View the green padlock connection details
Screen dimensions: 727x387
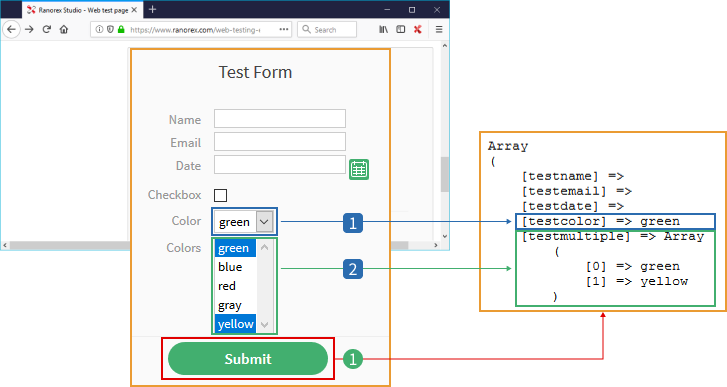pos(121,29)
